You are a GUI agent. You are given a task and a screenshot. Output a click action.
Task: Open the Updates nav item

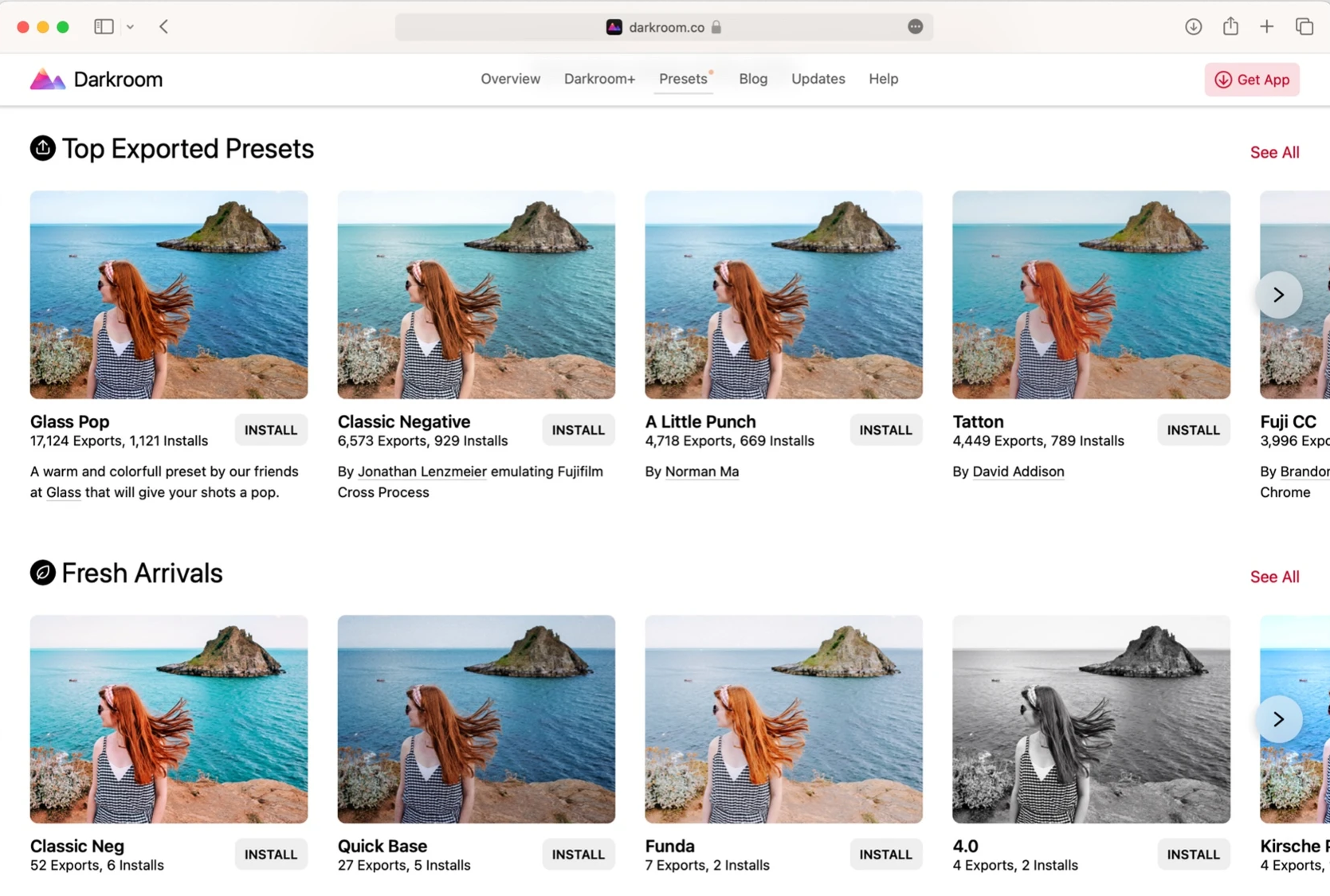818,79
